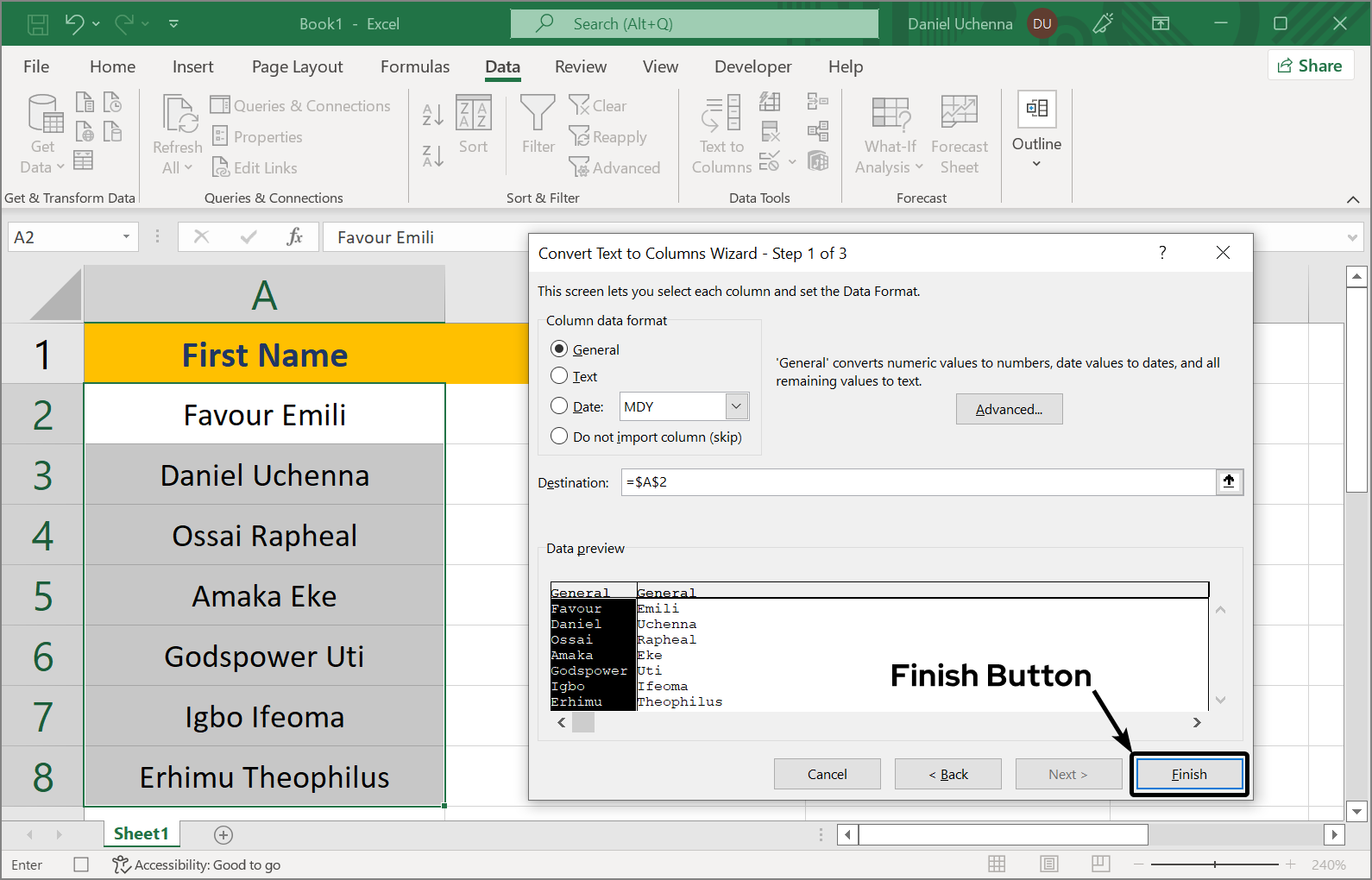The width and height of the screenshot is (1372, 880).
Task: Click the Finish button
Action: 1189,774
